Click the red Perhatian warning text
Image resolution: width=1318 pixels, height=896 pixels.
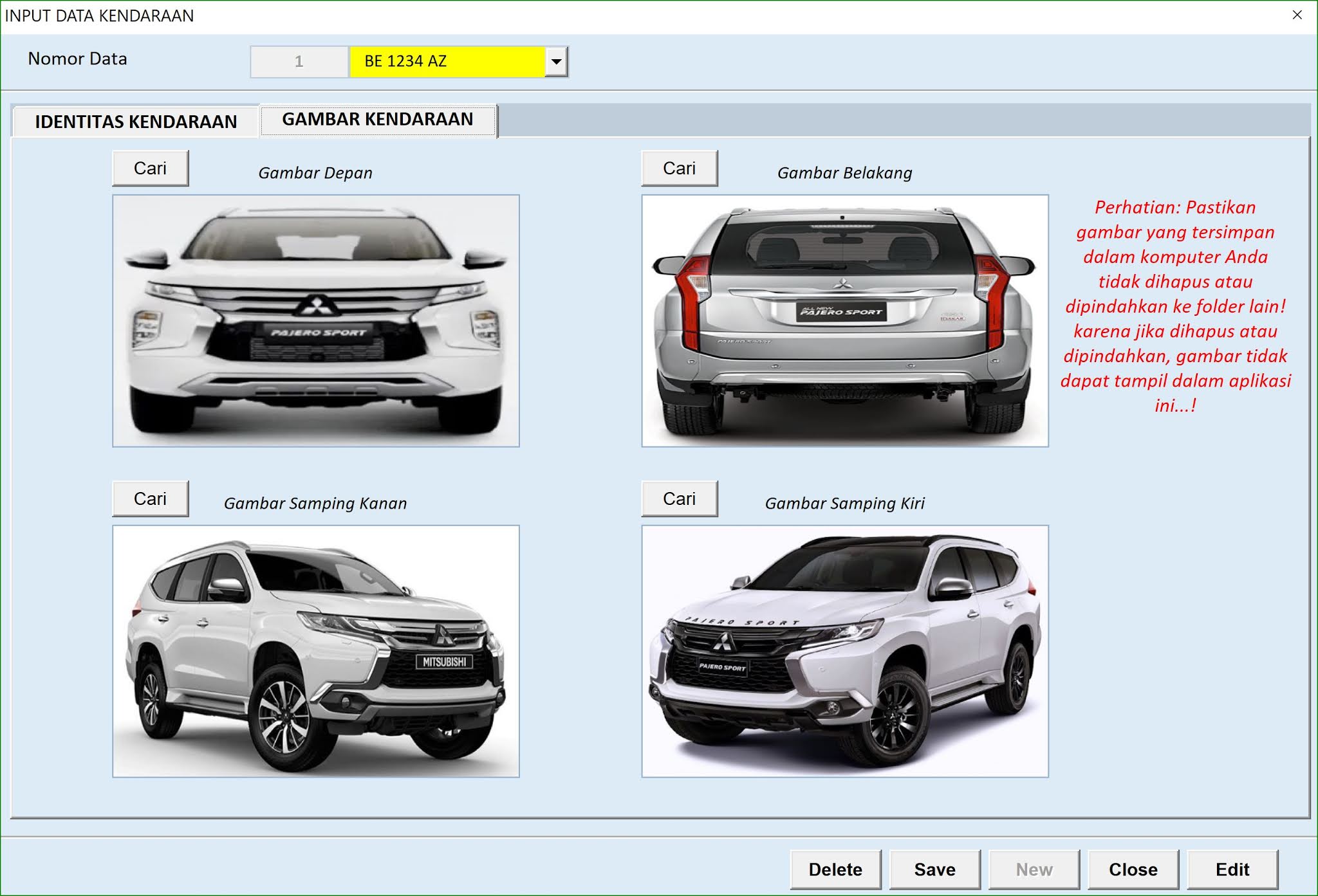[x=1175, y=306]
